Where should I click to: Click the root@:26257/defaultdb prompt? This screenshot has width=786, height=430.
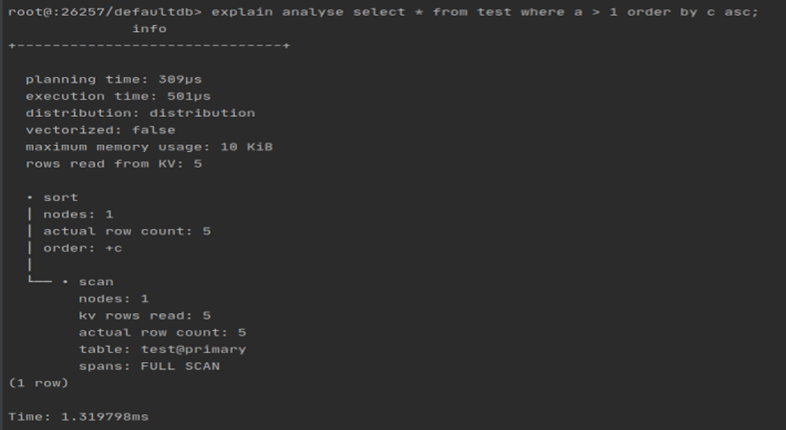pyautogui.click(x=105, y=12)
